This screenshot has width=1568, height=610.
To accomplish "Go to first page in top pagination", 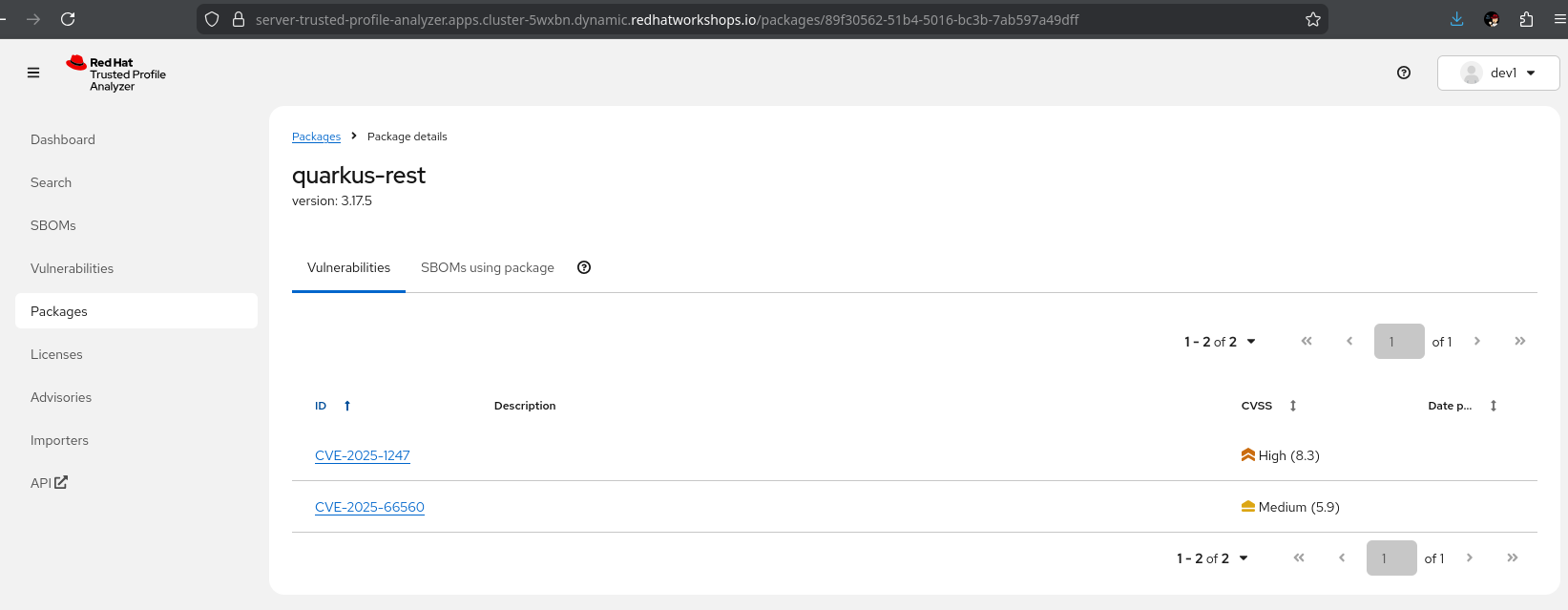I will [1307, 341].
